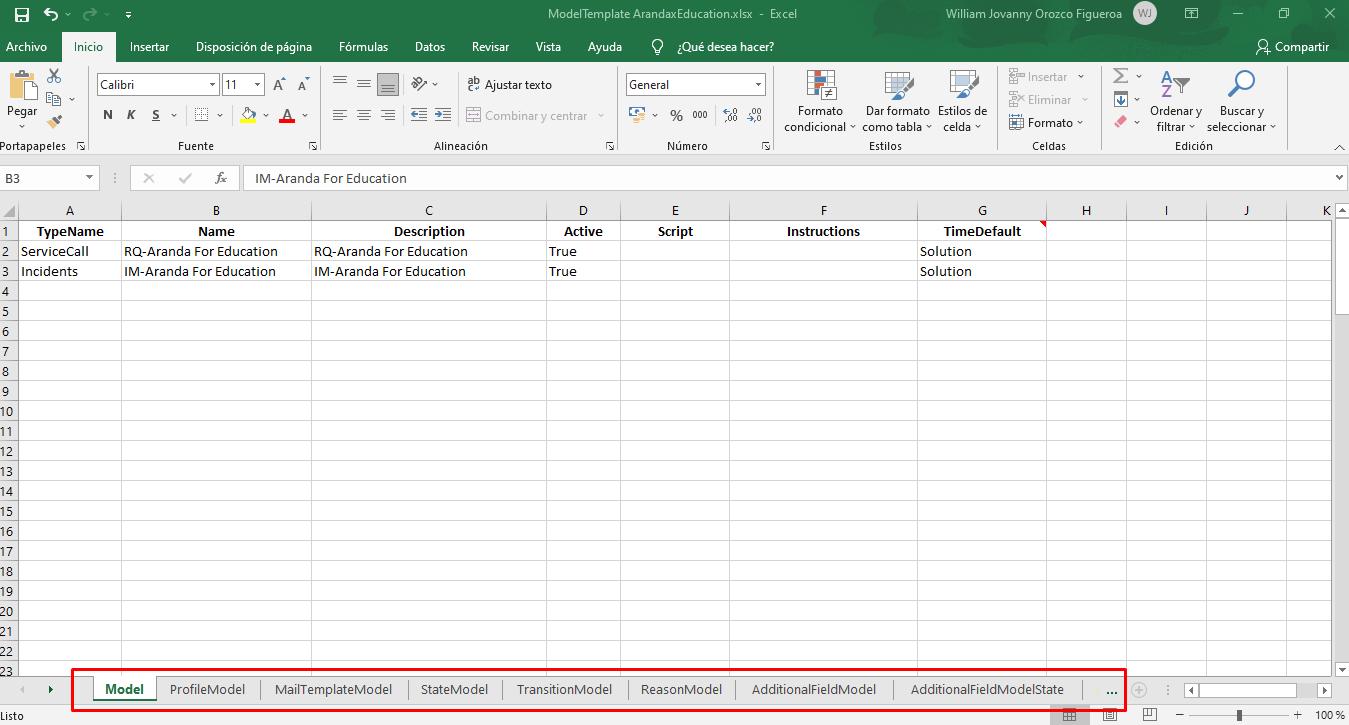Undo the last action

click(51, 15)
